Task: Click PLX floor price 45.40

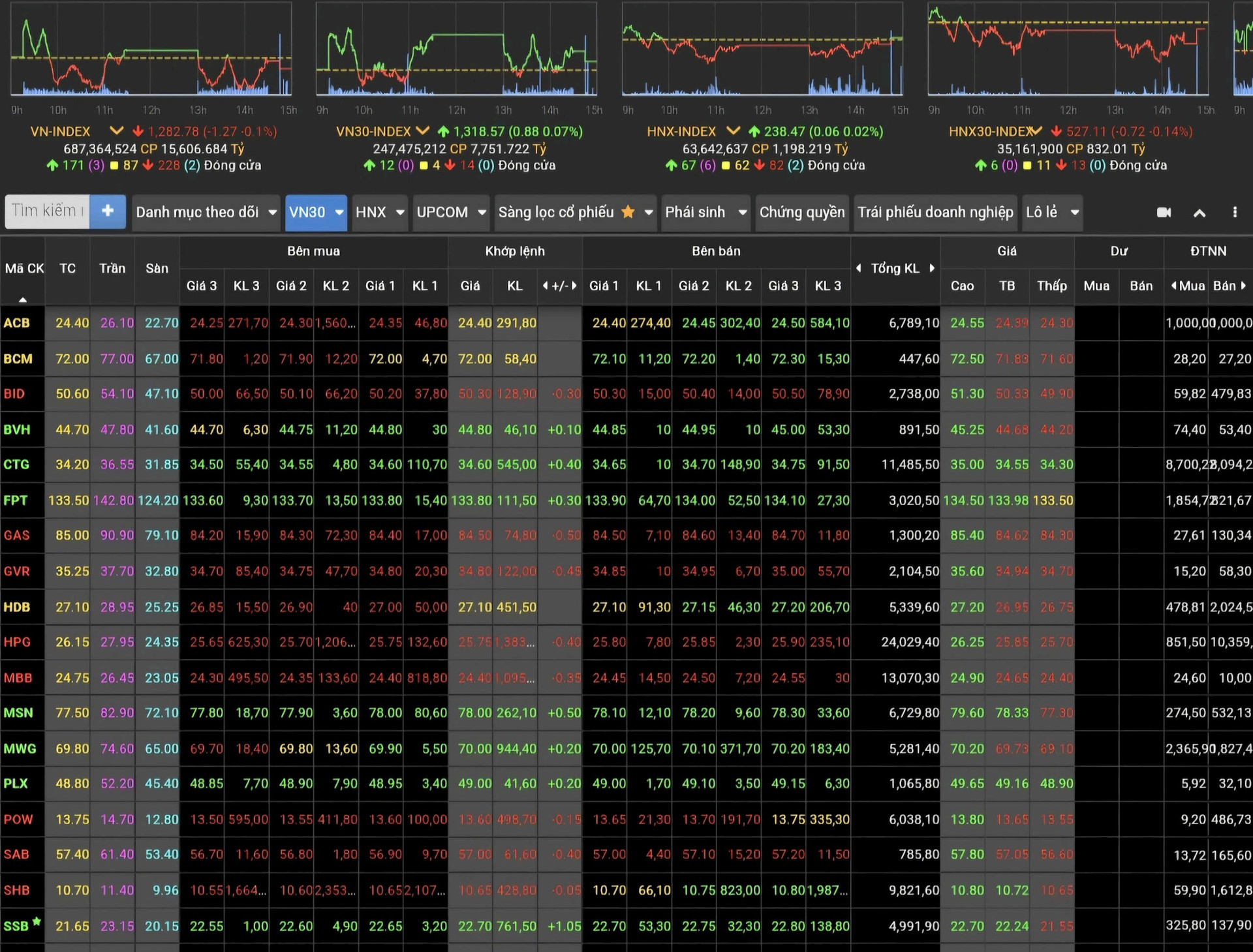Action: (161, 784)
